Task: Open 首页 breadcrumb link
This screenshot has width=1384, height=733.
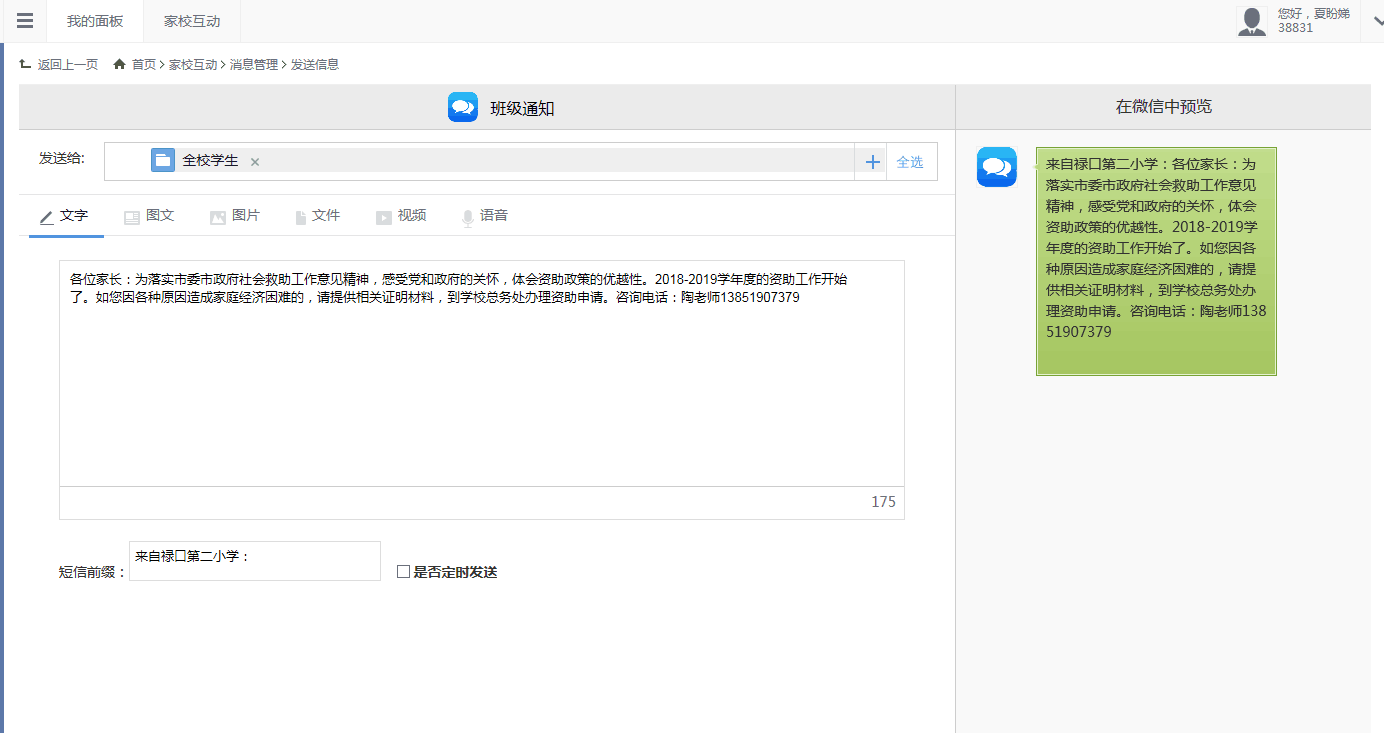Action: tap(144, 64)
